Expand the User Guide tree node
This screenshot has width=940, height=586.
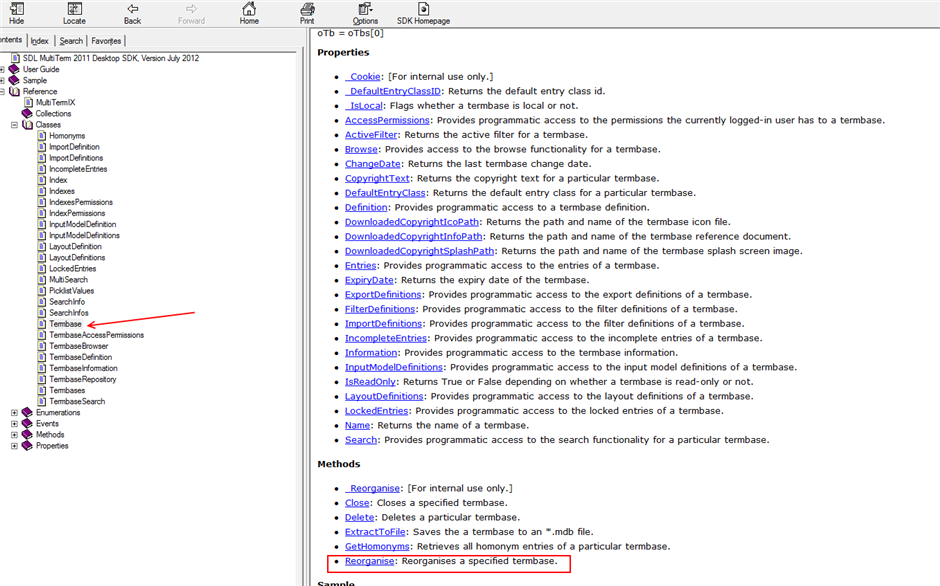point(2,70)
